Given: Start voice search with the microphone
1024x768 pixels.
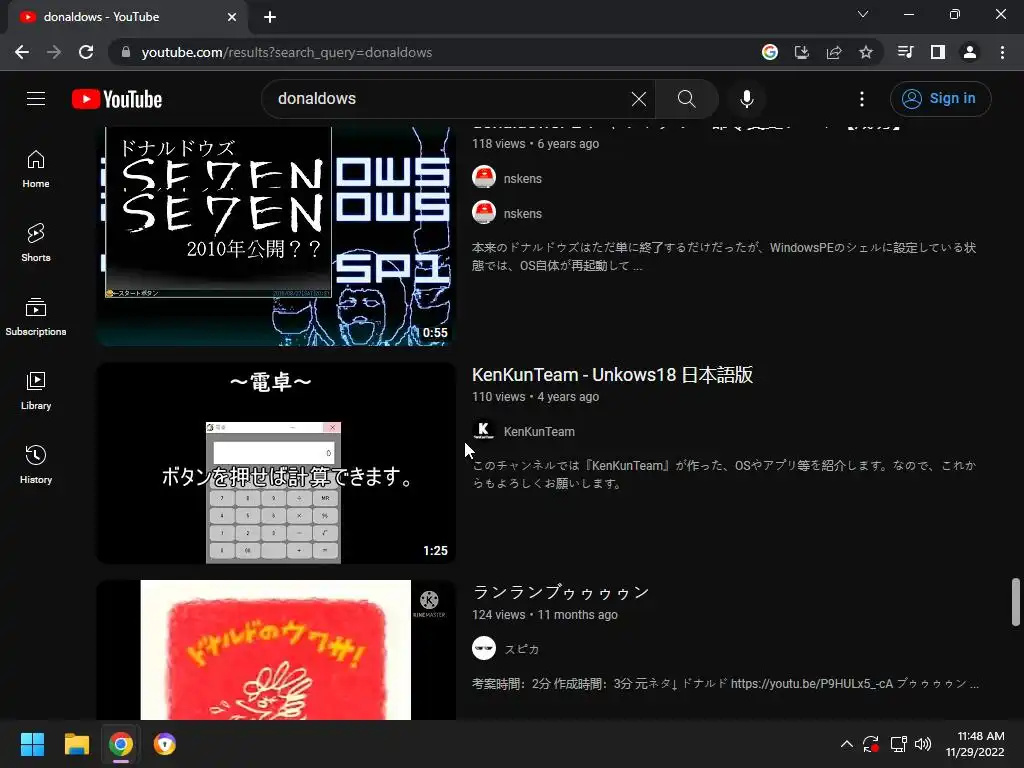Looking at the screenshot, I should coord(747,99).
